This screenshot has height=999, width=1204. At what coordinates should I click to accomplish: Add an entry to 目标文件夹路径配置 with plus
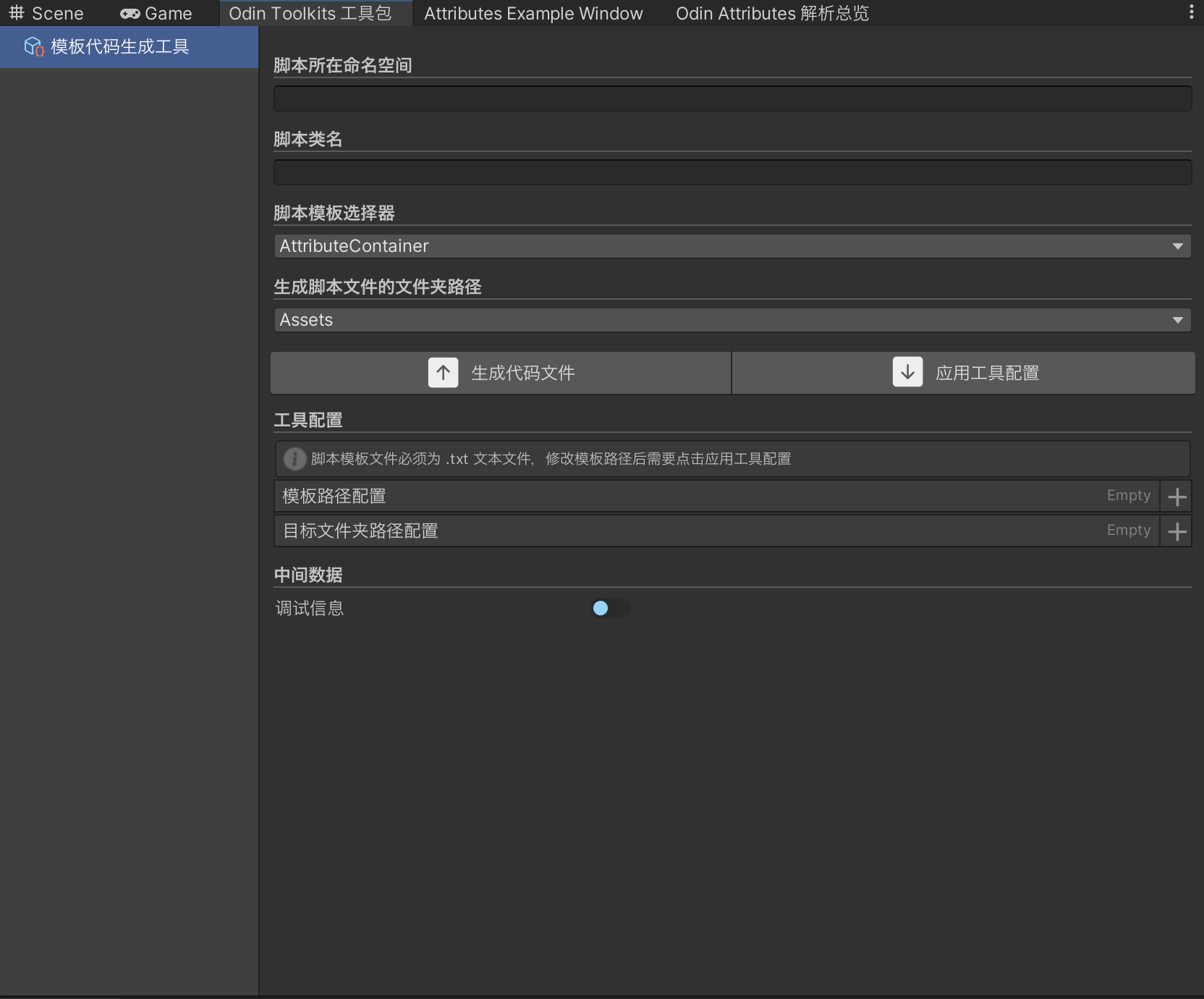(x=1177, y=531)
